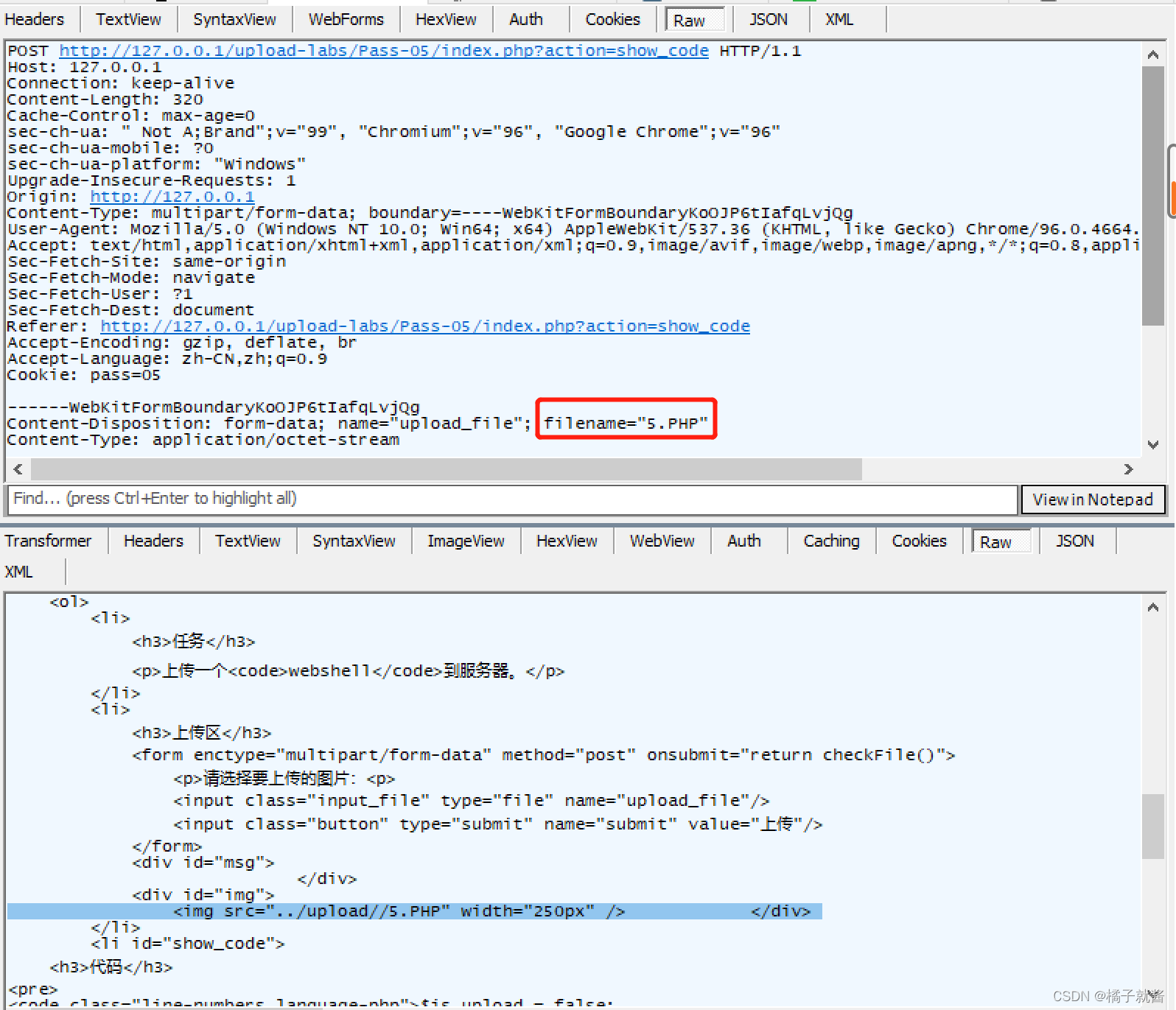This screenshot has width=1176, height=1010.
Task: Click the highlighted img src 5.PHP line
Action: tap(415, 911)
